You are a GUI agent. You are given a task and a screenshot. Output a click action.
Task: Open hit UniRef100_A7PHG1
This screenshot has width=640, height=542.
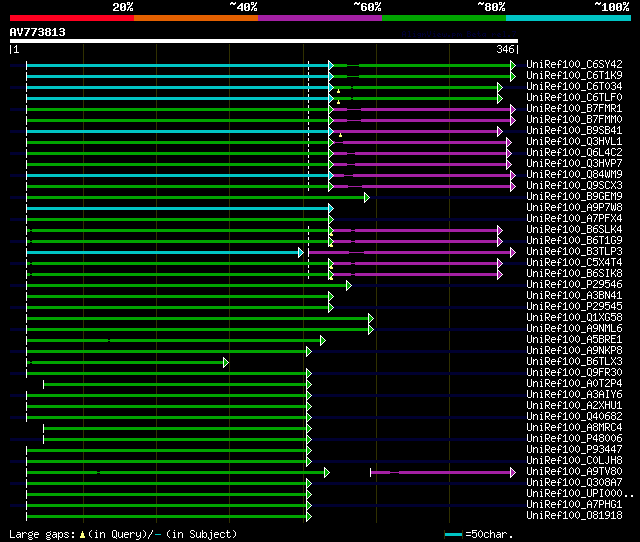574,505
